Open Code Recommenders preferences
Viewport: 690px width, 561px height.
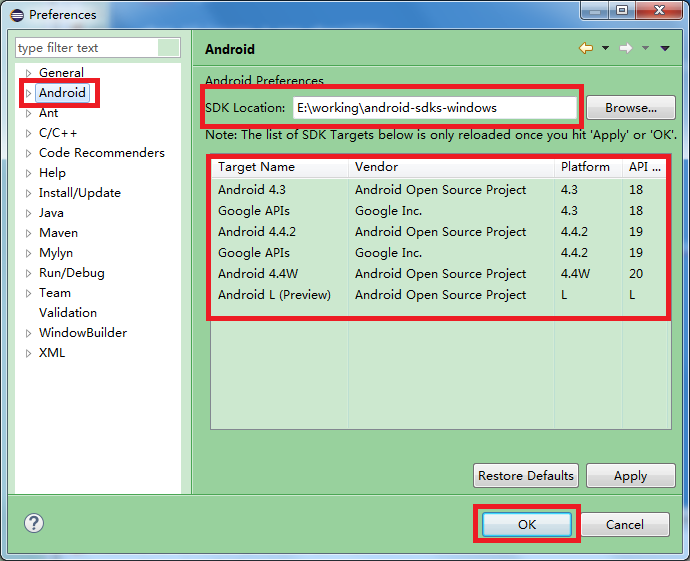click(102, 153)
